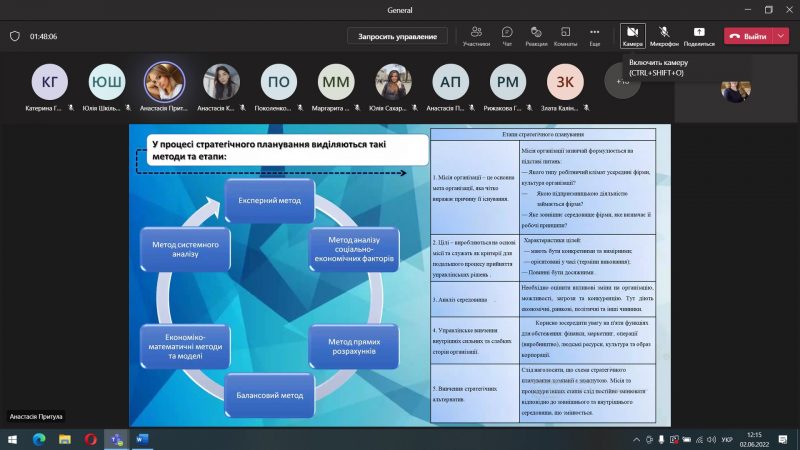Screen dimensions: 800x450
Task: Unmute the microphone (Микрофон)
Action: click(x=664, y=36)
